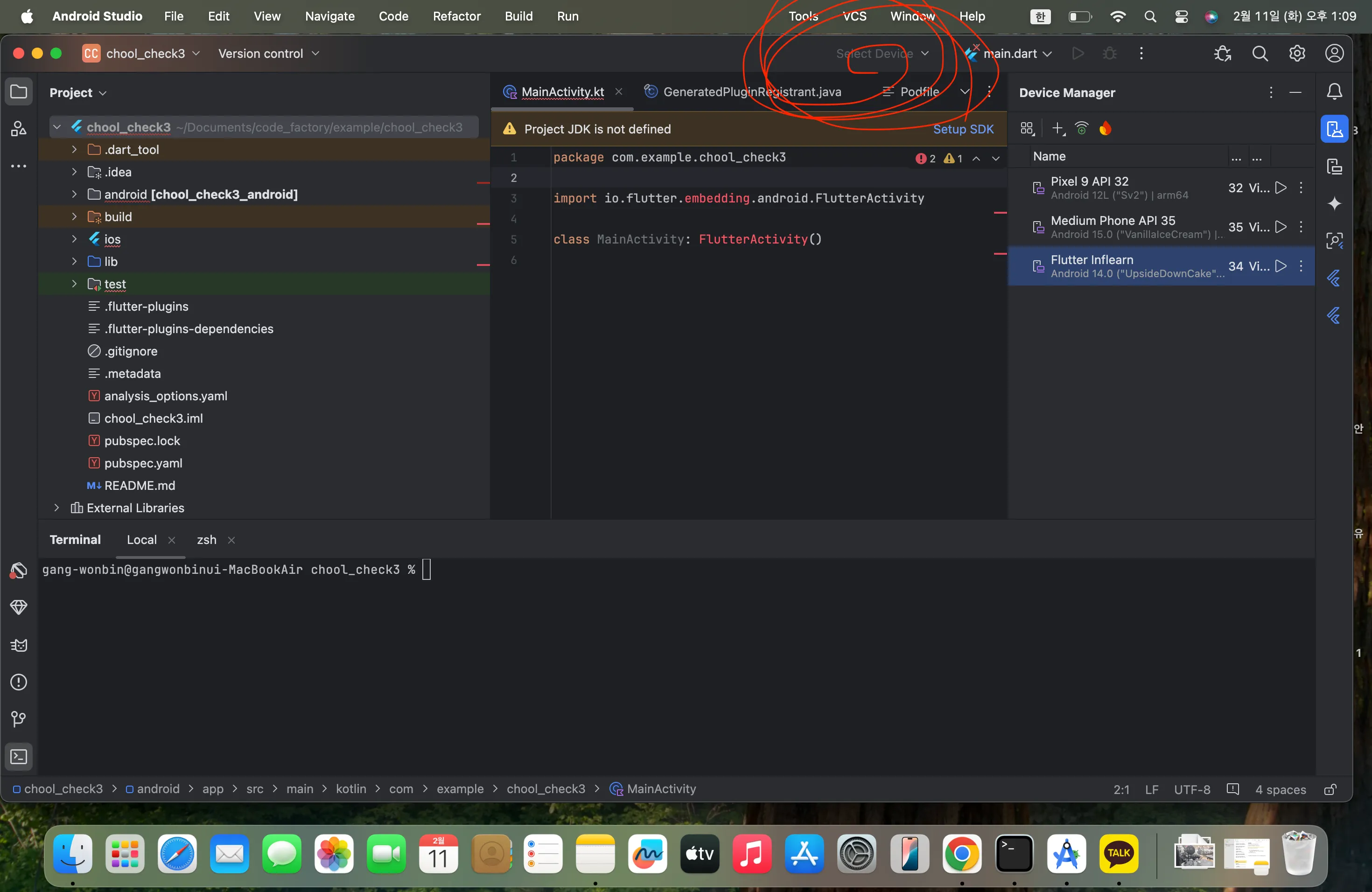Image resolution: width=1372 pixels, height=892 pixels.
Task: Toggle the Device Manager sidebar icon
Action: point(1335,128)
